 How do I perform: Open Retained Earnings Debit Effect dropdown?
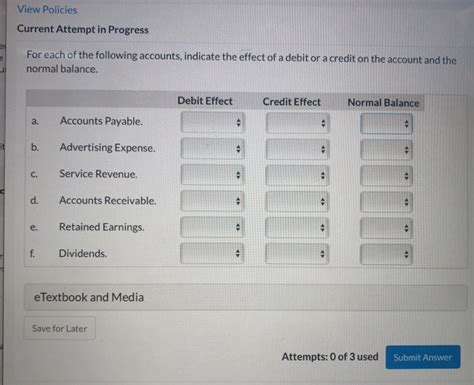[212, 227]
